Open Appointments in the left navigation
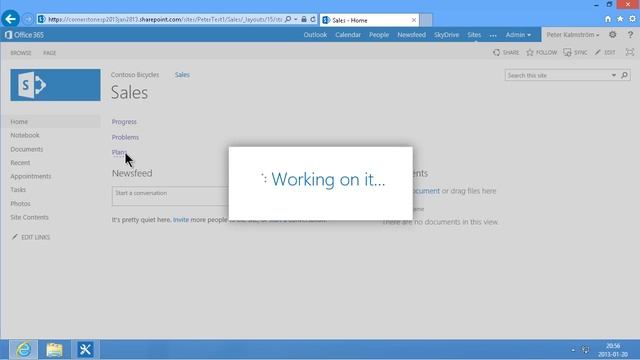Viewport: 640px width, 360px height. pyautogui.click(x=31, y=176)
